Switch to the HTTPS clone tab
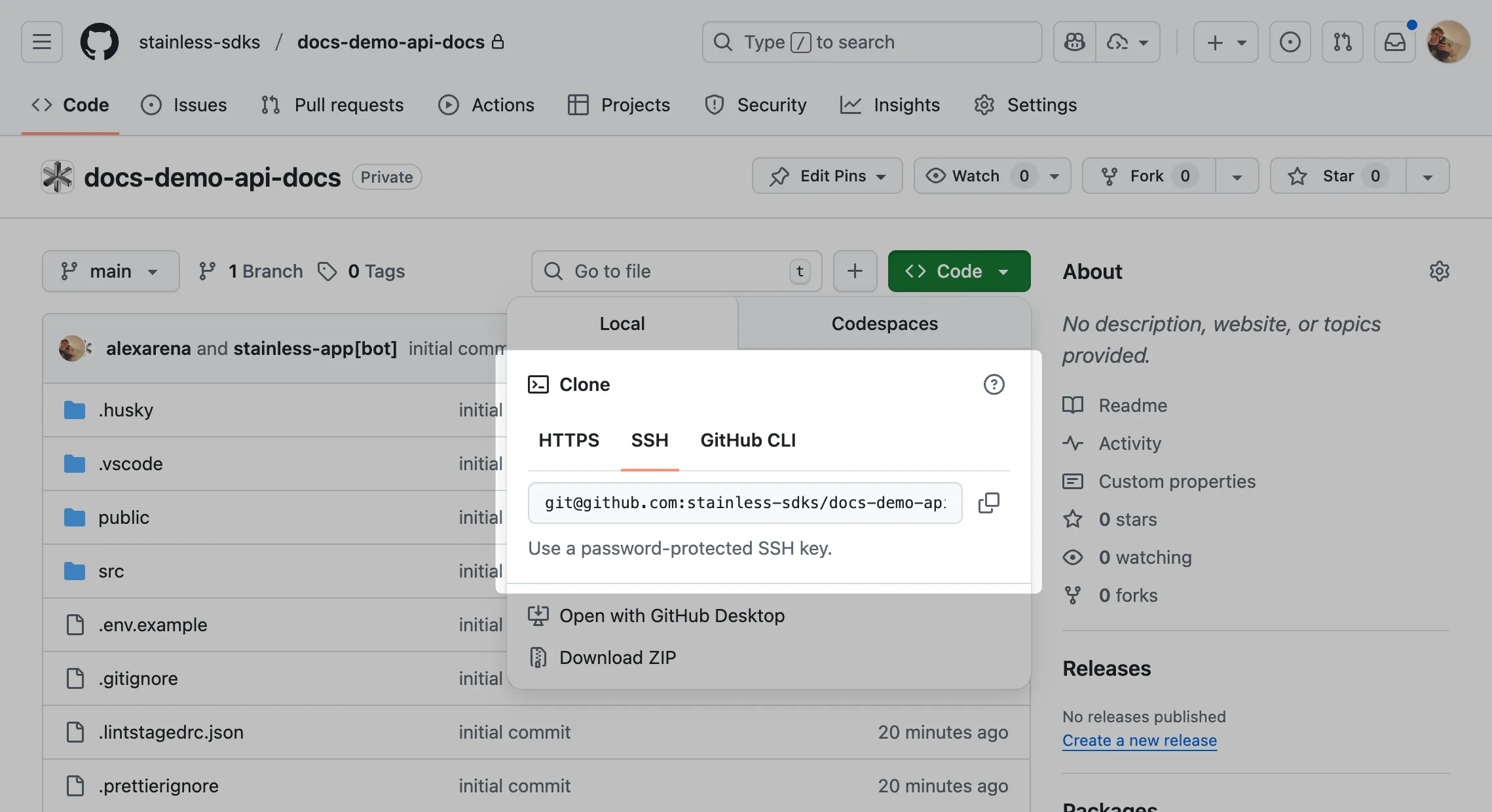Screen dimensions: 1492x812 point(568,440)
